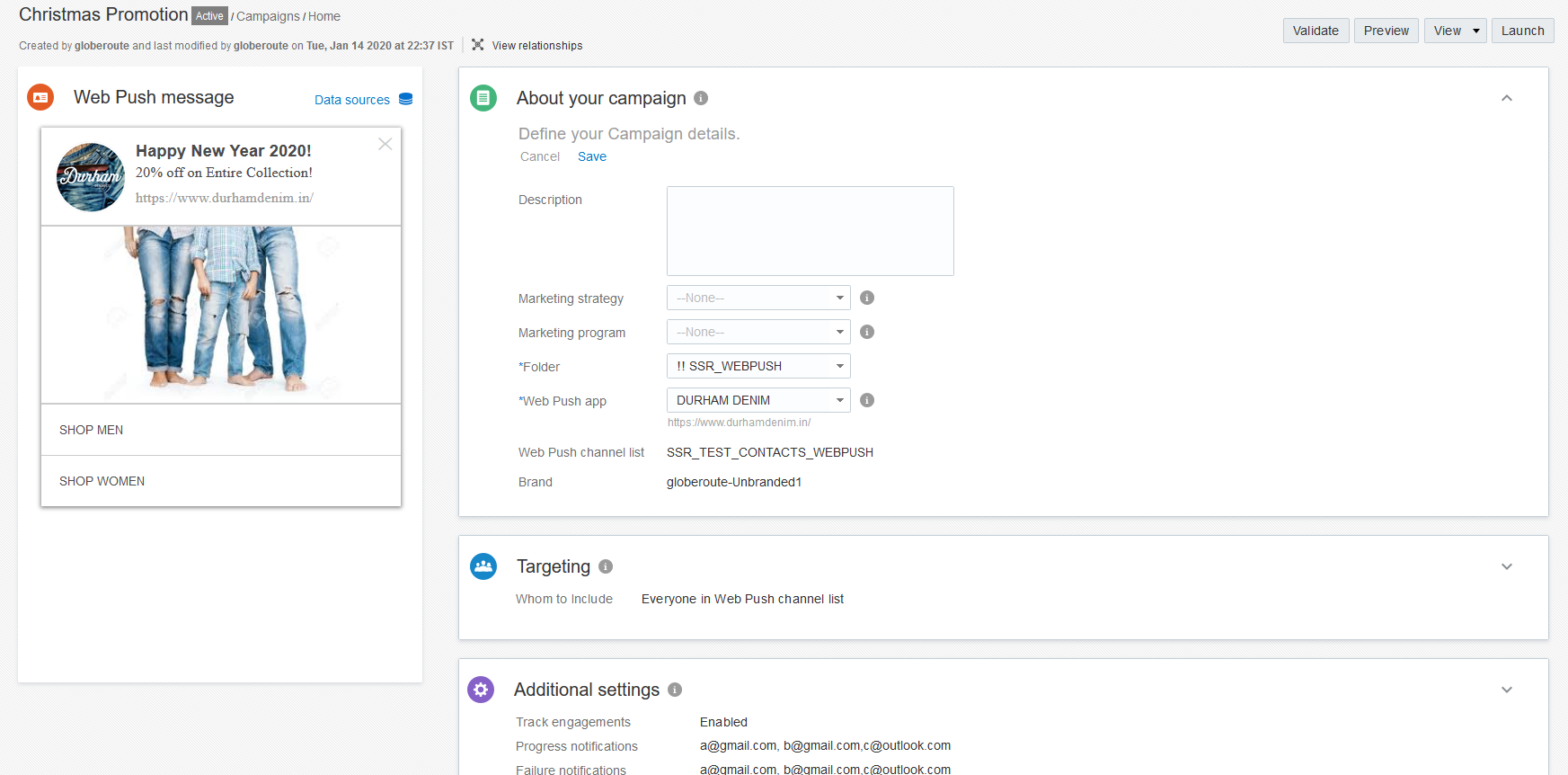The height and width of the screenshot is (775, 1568).
Task: Click the Marketing strategy info icon
Action: 867,298
